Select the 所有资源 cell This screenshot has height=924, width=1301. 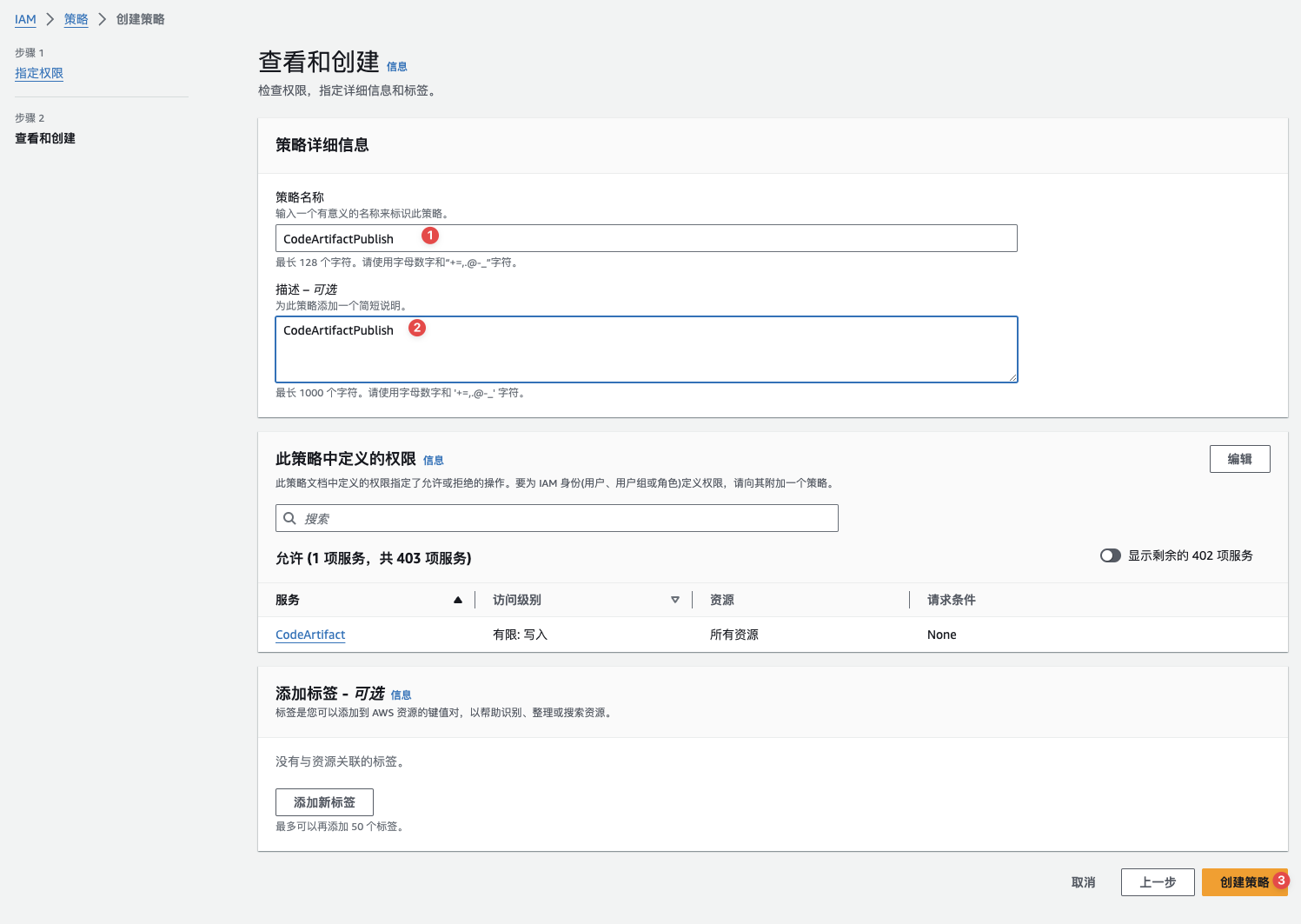733,635
